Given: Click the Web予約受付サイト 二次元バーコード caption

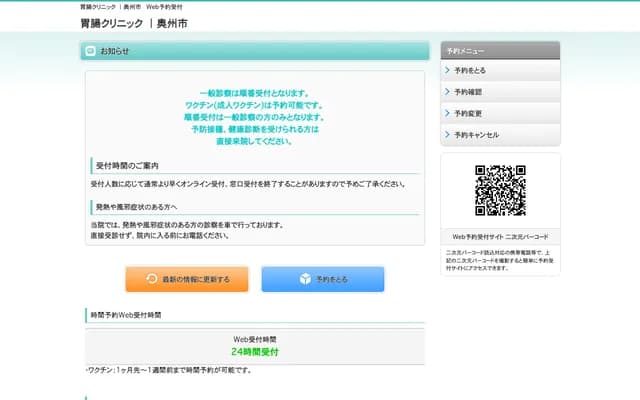Looking at the screenshot, I should 500,237.
